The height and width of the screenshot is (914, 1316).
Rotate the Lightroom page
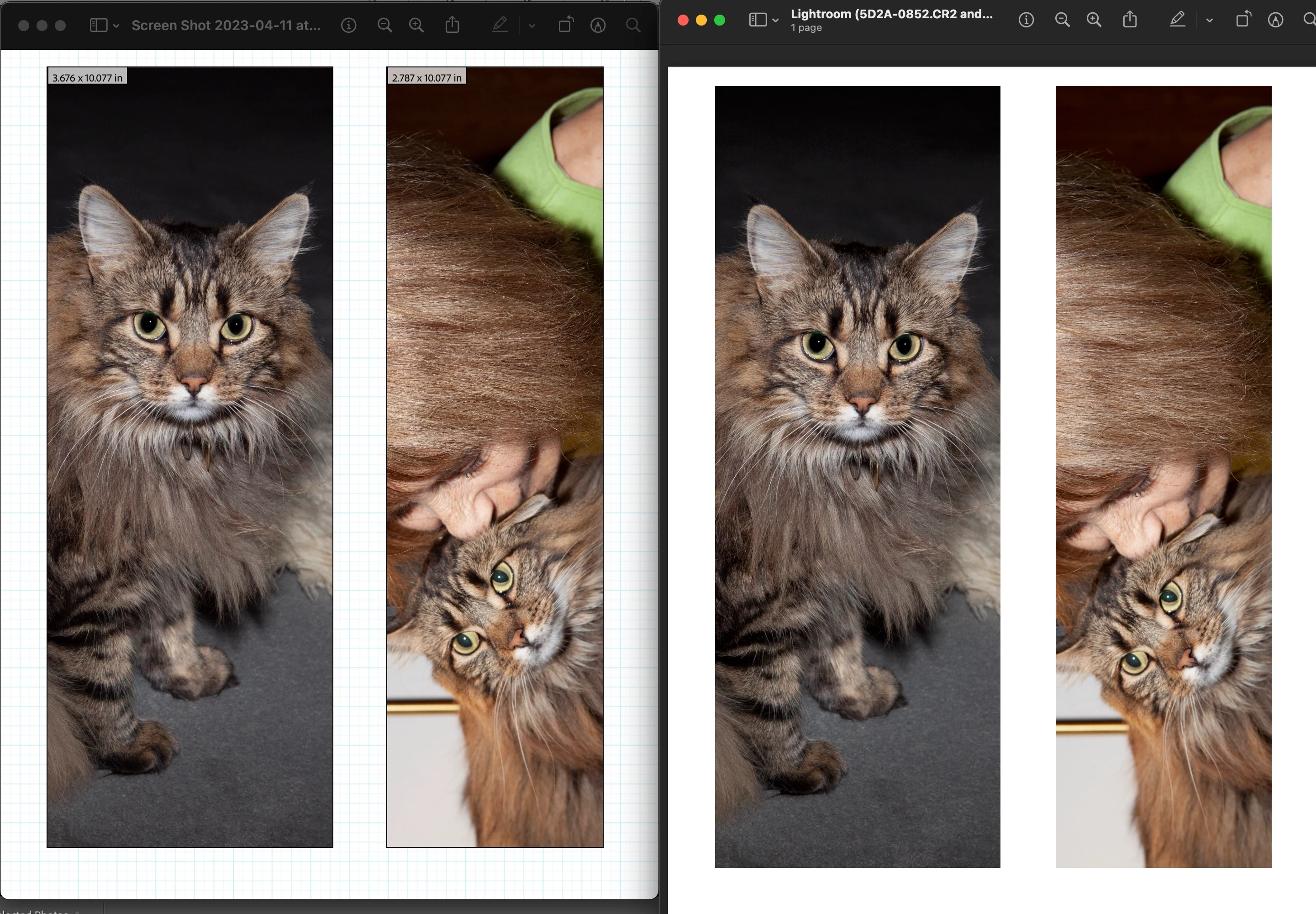[1242, 20]
